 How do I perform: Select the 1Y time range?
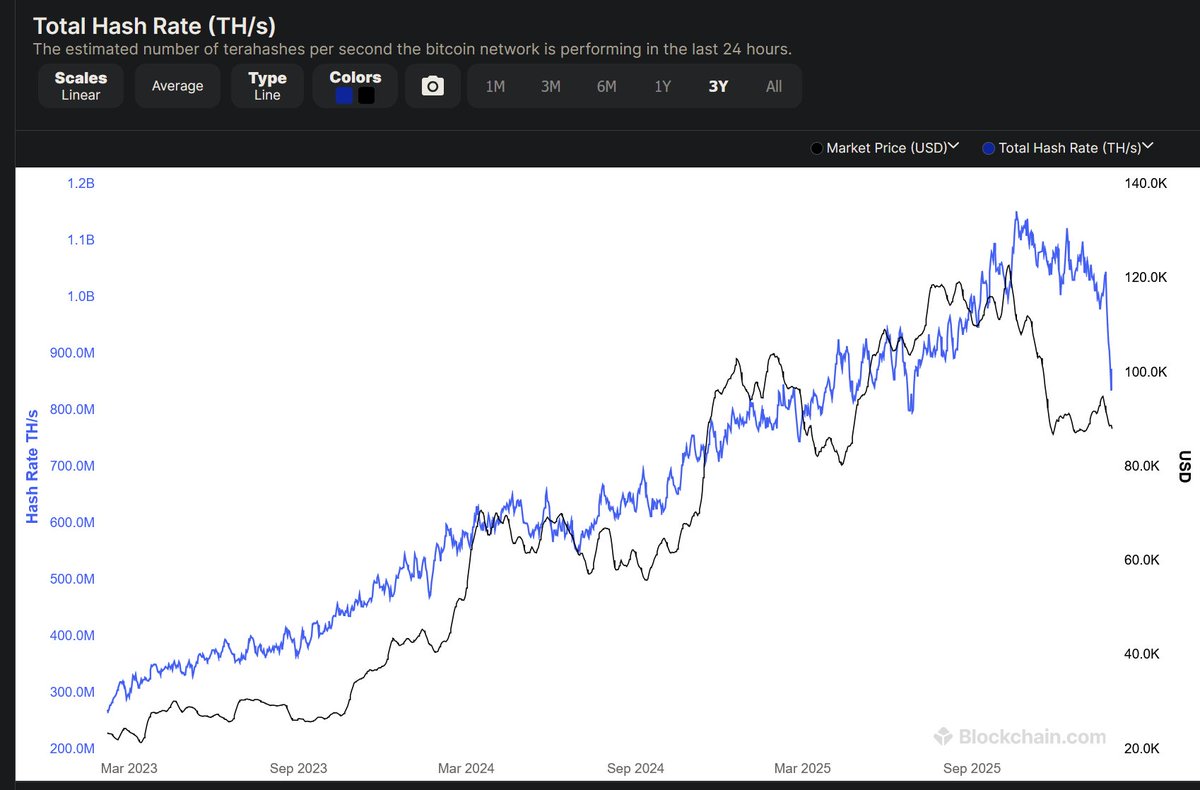pos(662,86)
